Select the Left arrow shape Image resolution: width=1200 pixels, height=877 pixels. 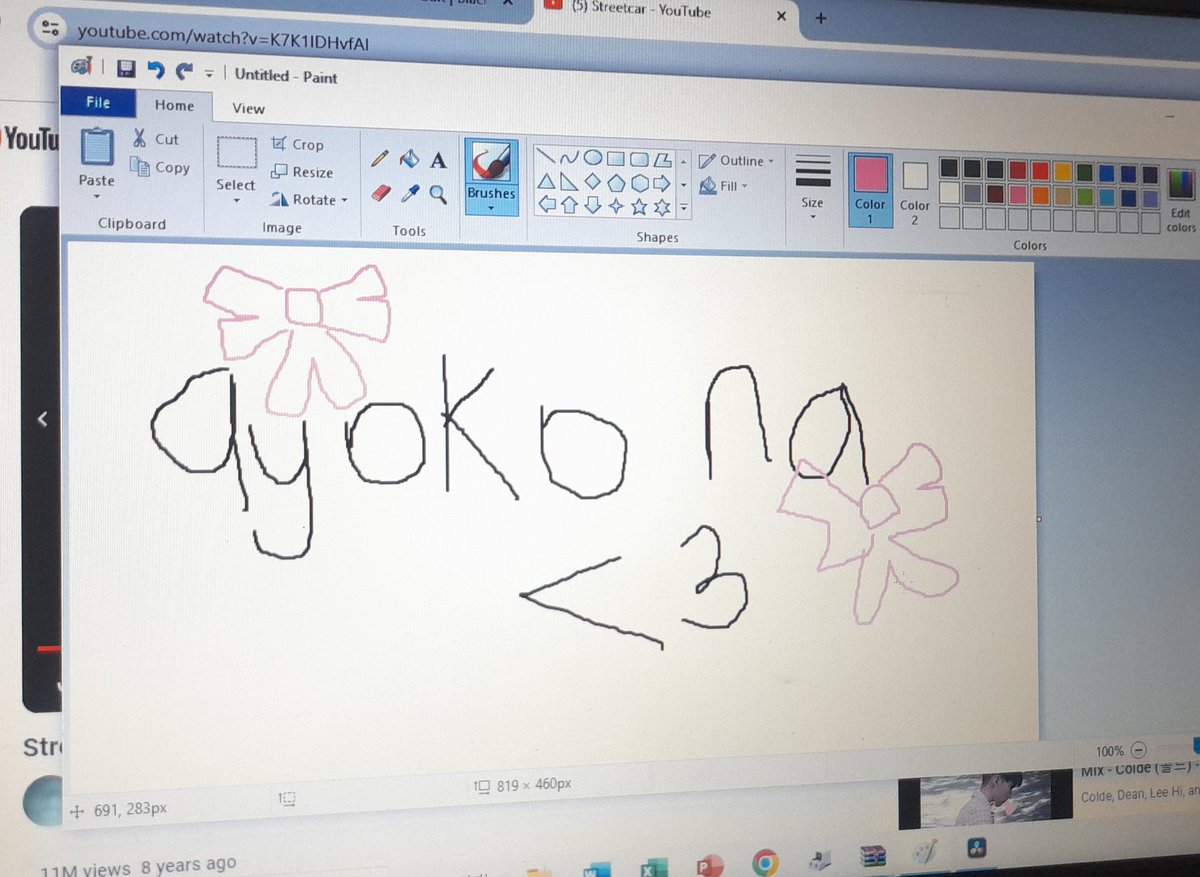[x=547, y=204]
